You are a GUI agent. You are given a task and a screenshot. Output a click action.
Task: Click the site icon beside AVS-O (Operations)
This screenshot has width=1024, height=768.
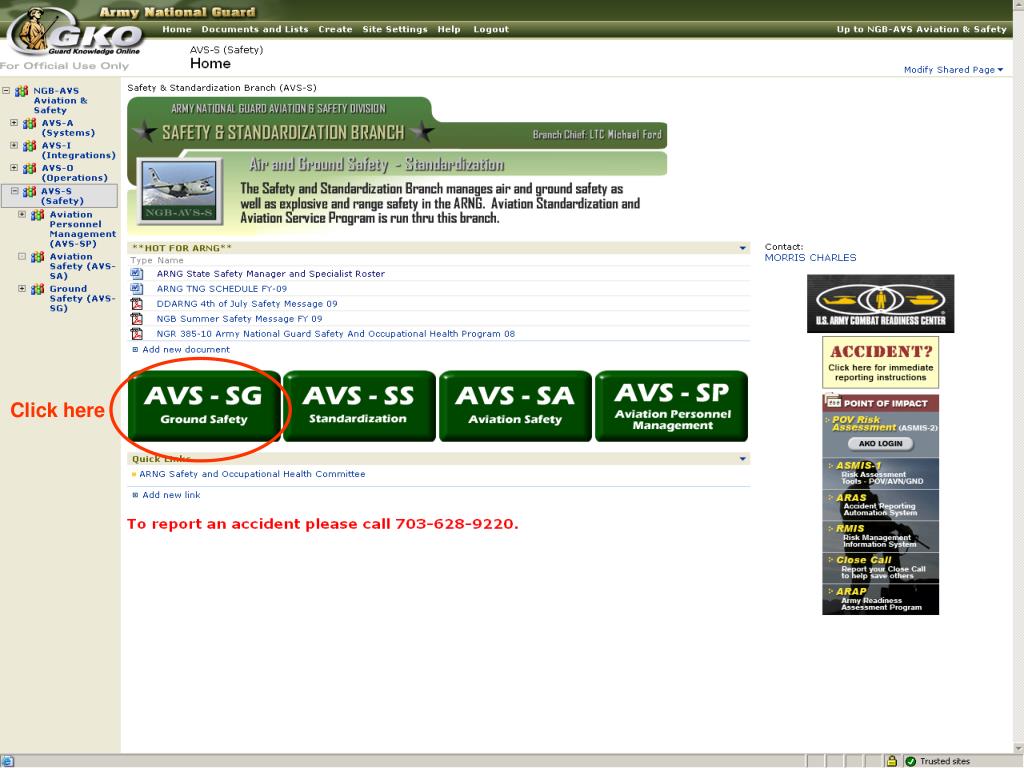click(x=29, y=168)
